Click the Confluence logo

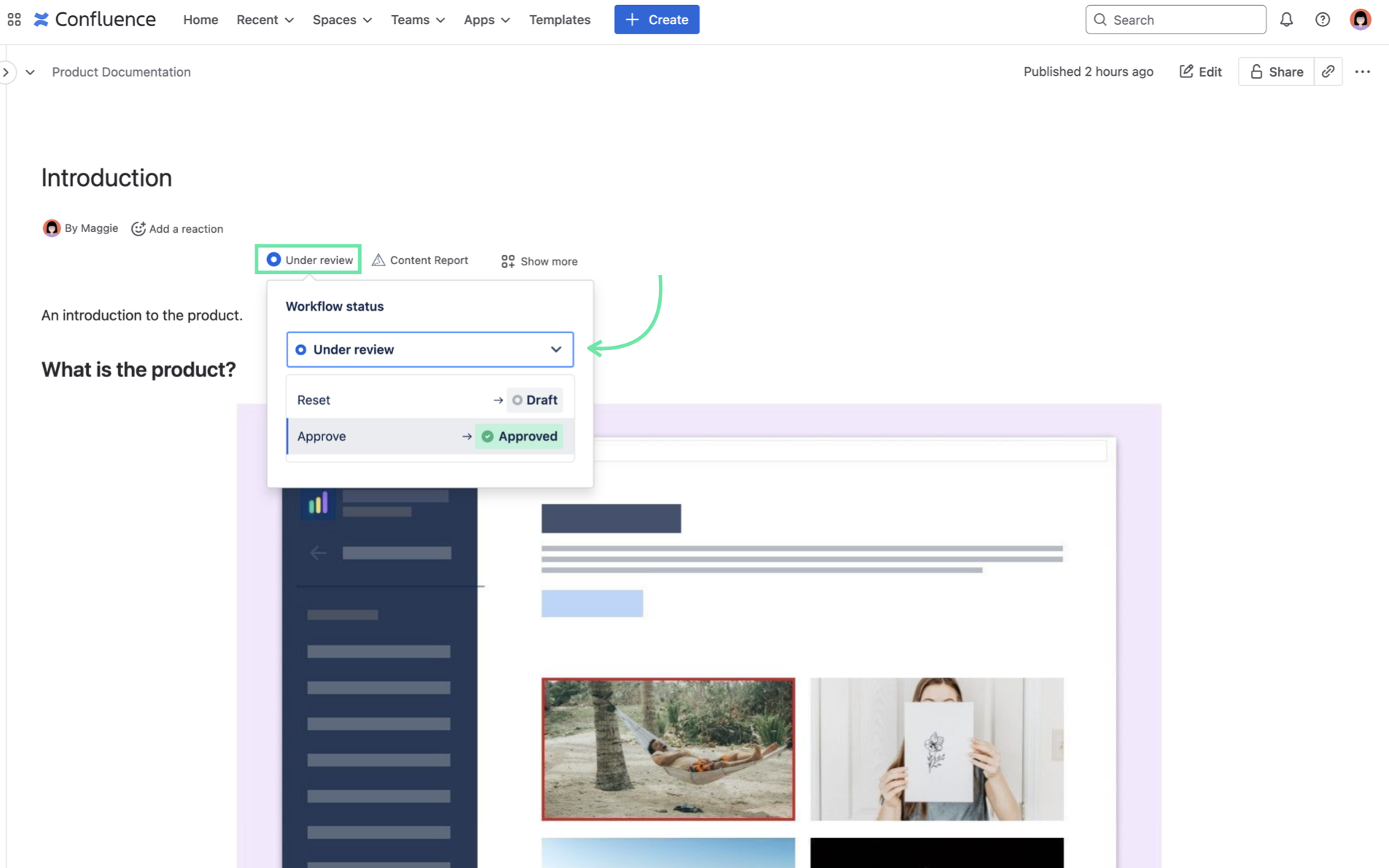click(x=95, y=20)
